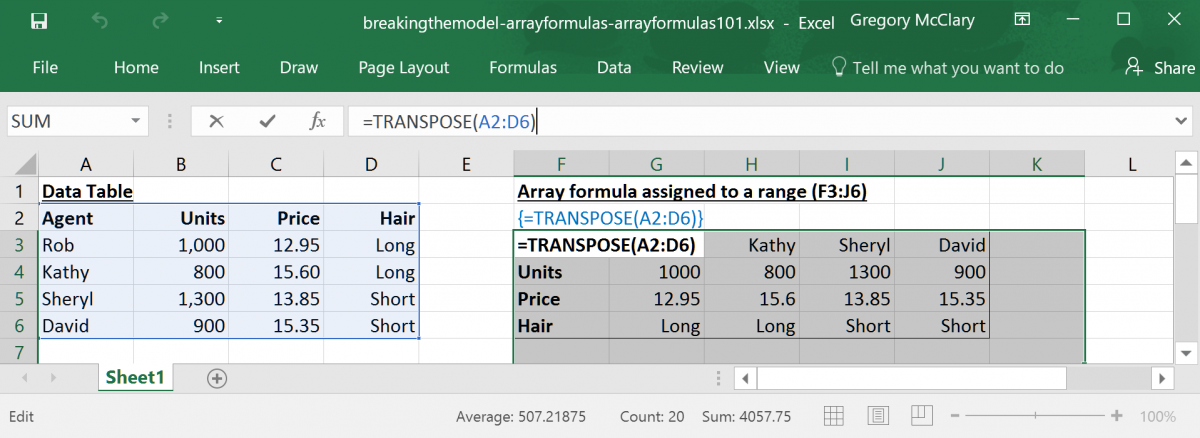Click the cell containing Sheryl in column A

tap(85, 299)
